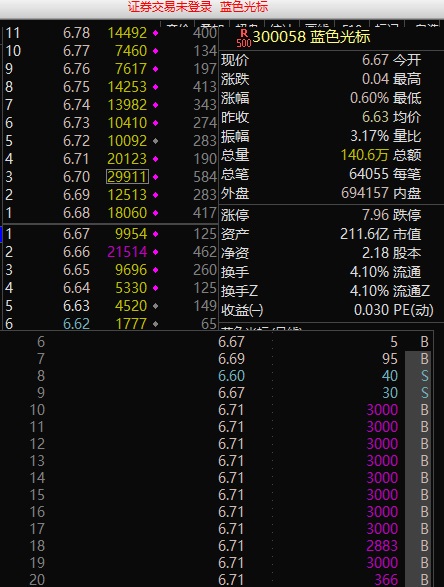Click the 蓝色光标 name in the title bar

(x=244, y=7)
